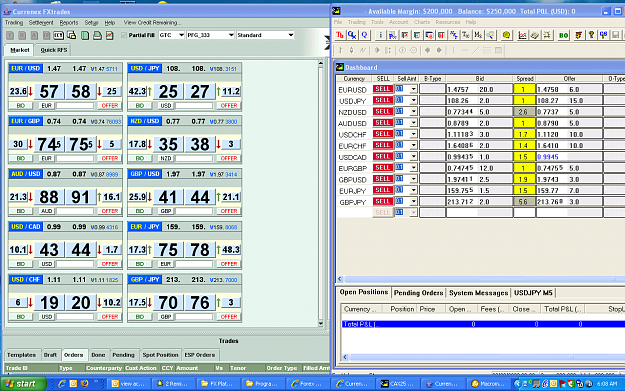Viewport: 625px width, 391px height.
Task: Click the window-lock icon in FXtrades toolbar
Action: click(x=71, y=35)
